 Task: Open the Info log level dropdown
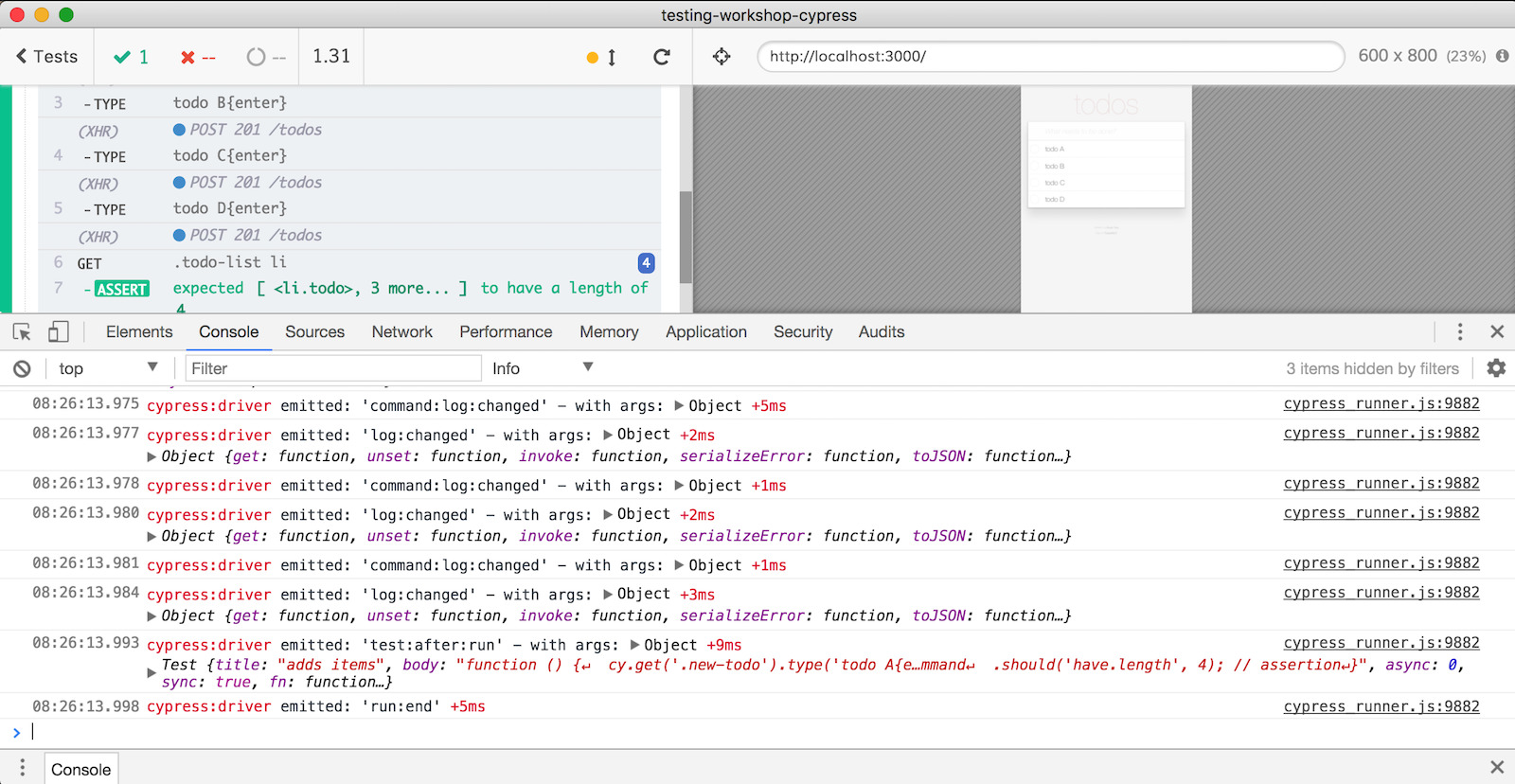pyautogui.click(x=542, y=368)
